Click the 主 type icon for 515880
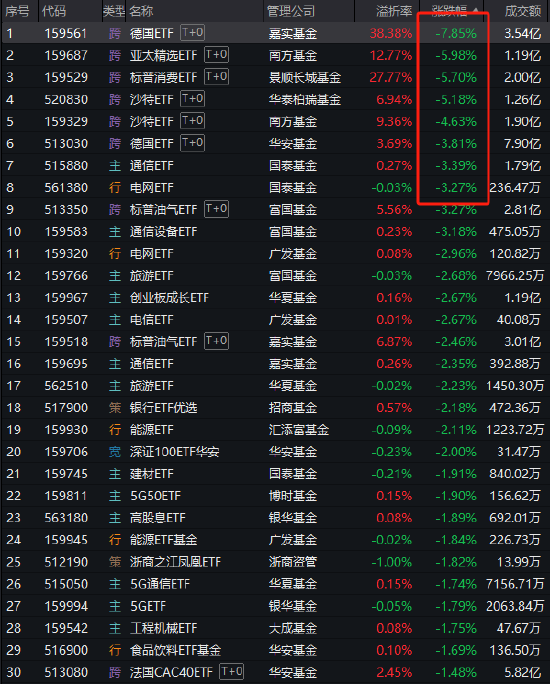Screen dimensions: 550x684 pos(115,166)
